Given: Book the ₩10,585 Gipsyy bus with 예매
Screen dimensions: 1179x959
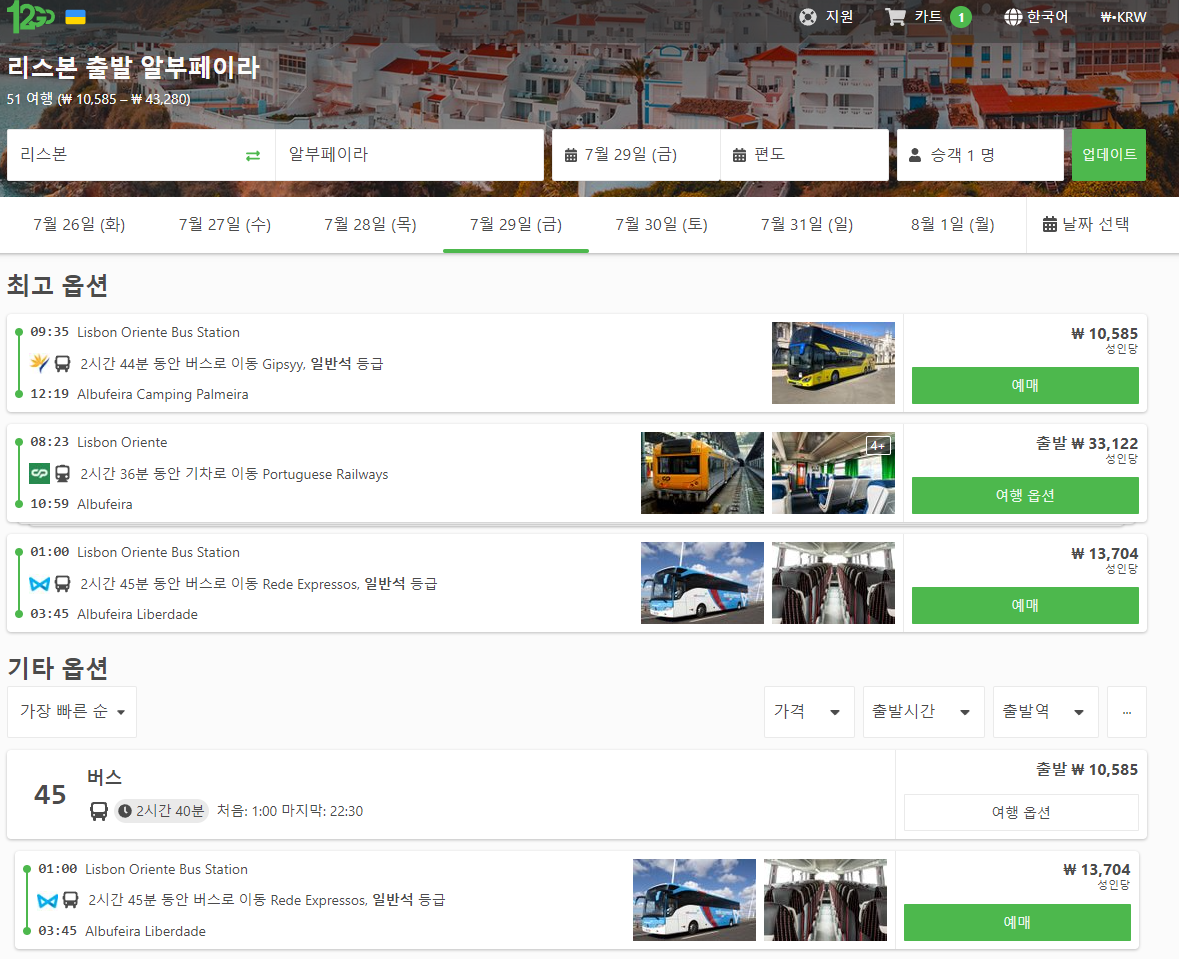Looking at the screenshot, I should click(x=1025, y=385).
